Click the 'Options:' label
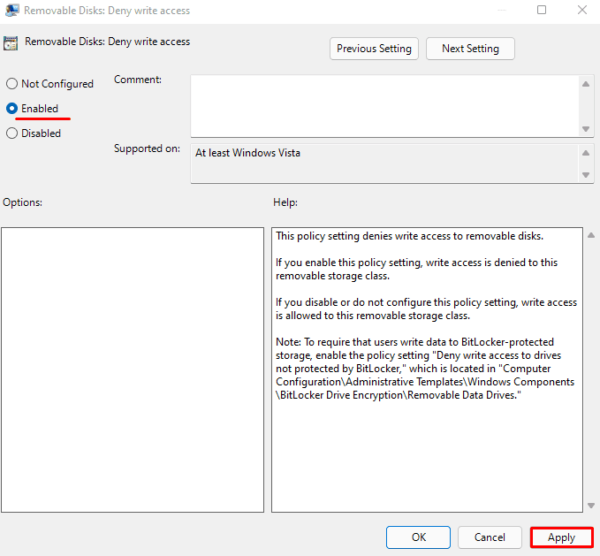The height and width of the screenshot is (556, 600). click(x=23, y=202)
